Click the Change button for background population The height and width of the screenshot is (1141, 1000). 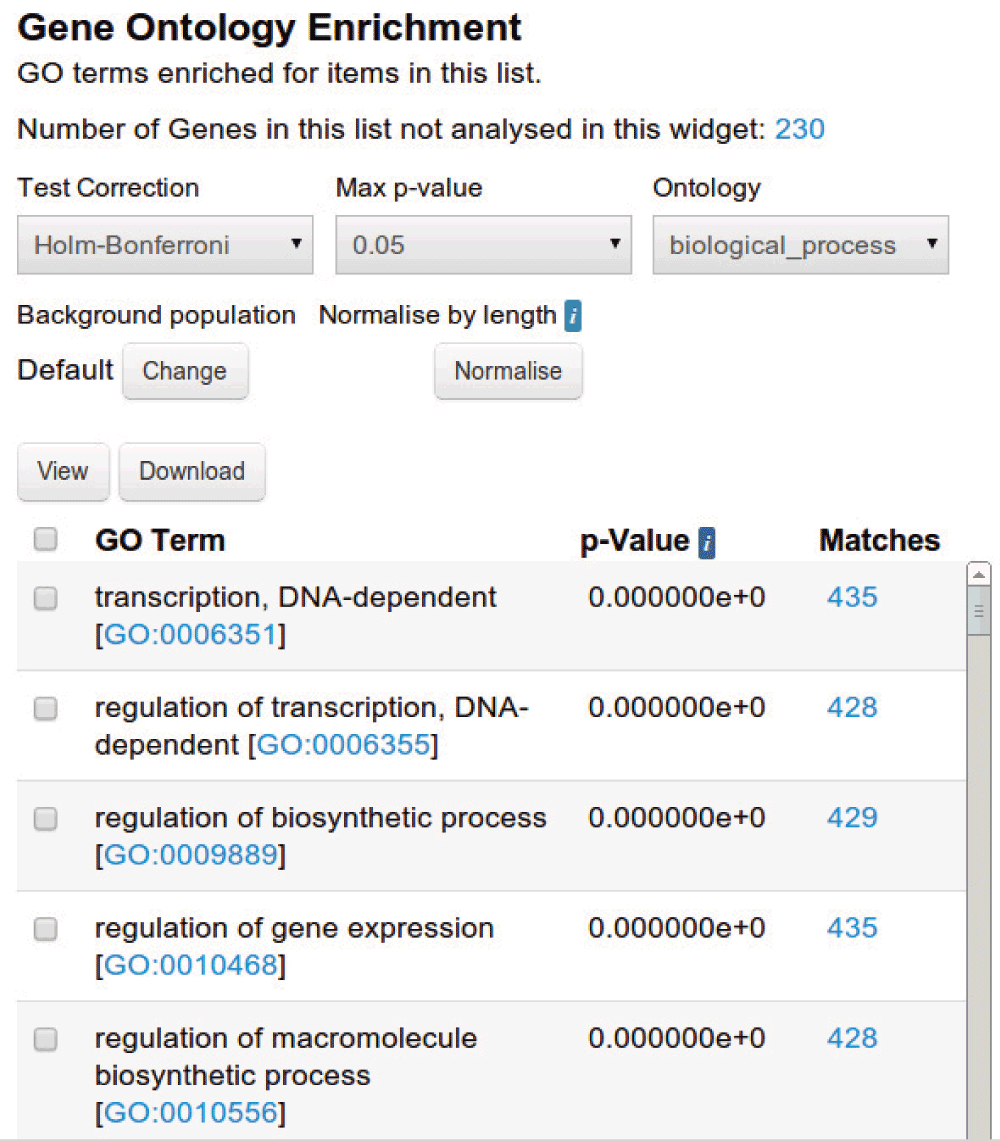pyautogui.click(x=185, y=371)
